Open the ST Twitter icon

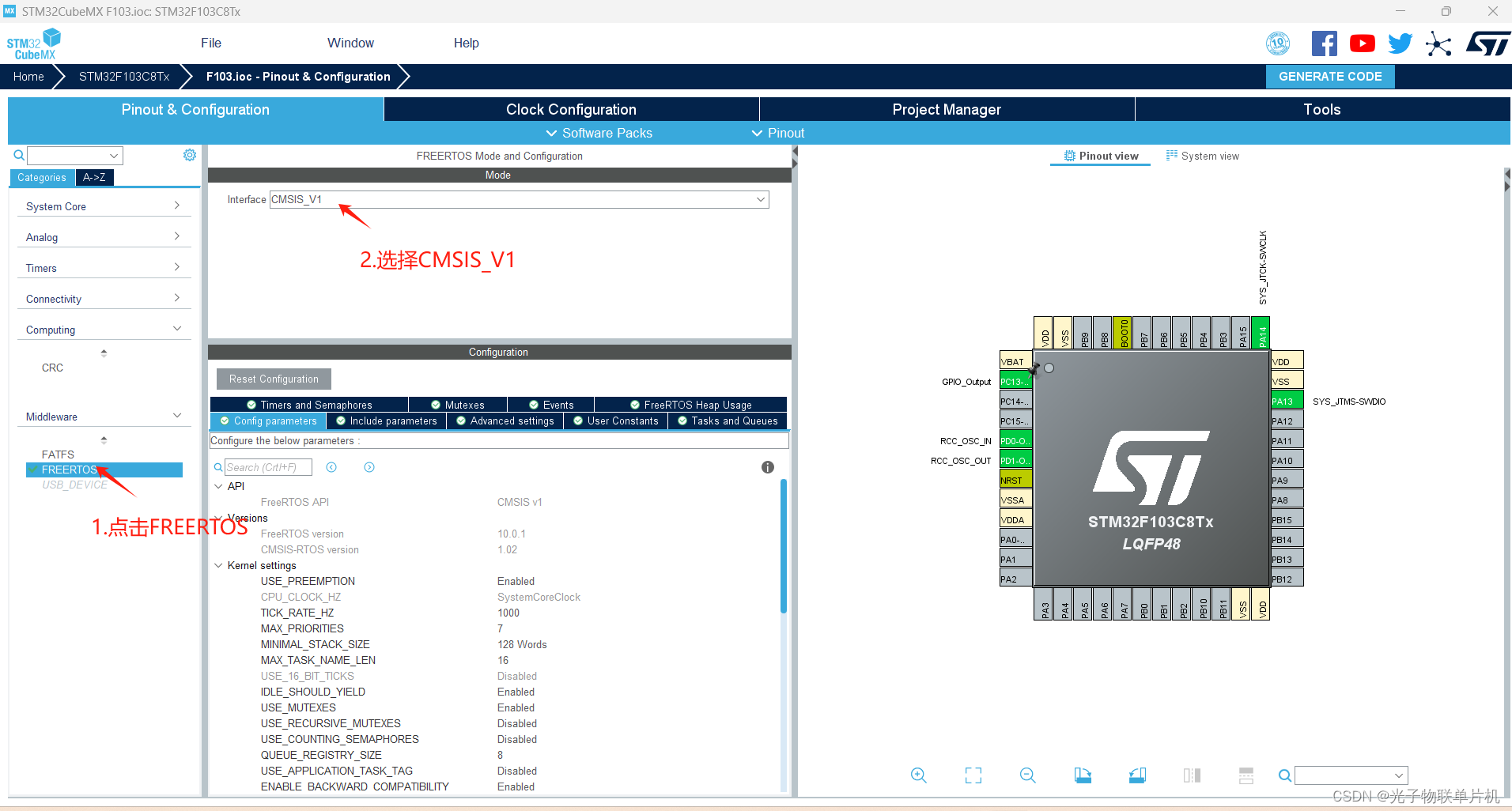coord(1400,43)
